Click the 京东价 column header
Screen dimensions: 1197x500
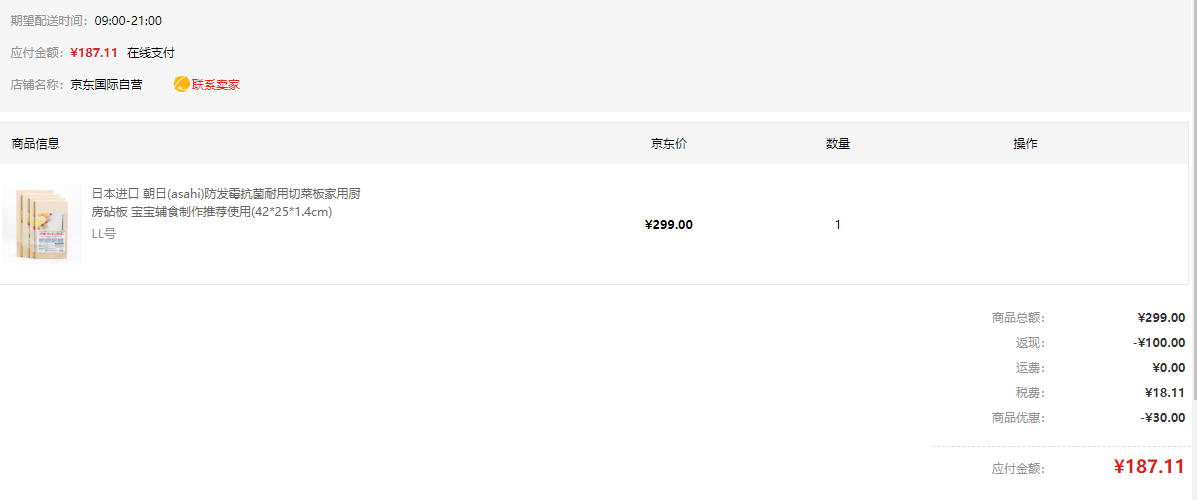point(669,144)
